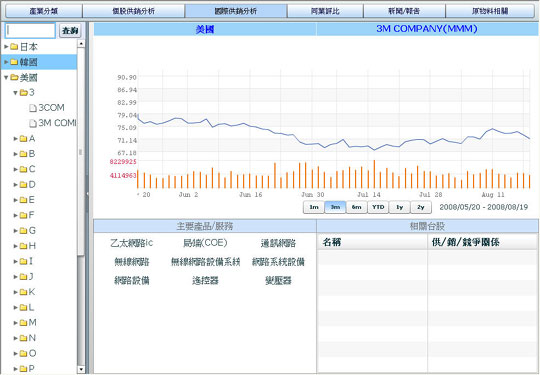Open the 原物料相關 tab

click(x=490, y=11)
